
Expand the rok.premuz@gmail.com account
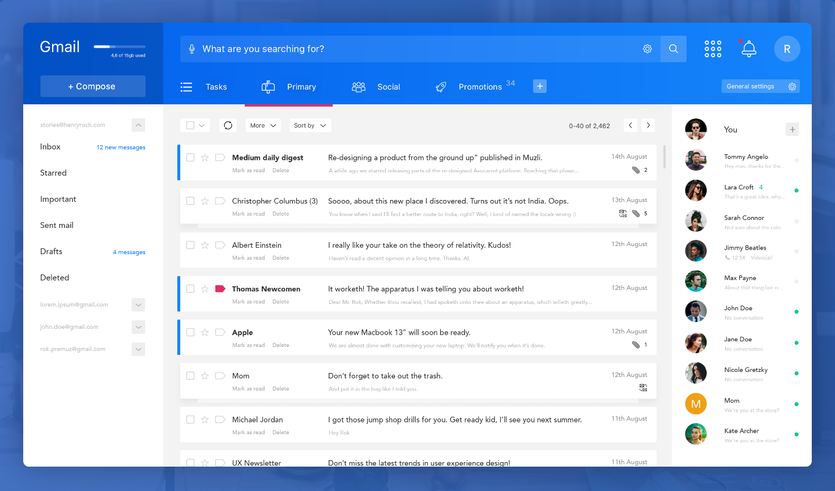pyautogui.click(x=138, y=349)
